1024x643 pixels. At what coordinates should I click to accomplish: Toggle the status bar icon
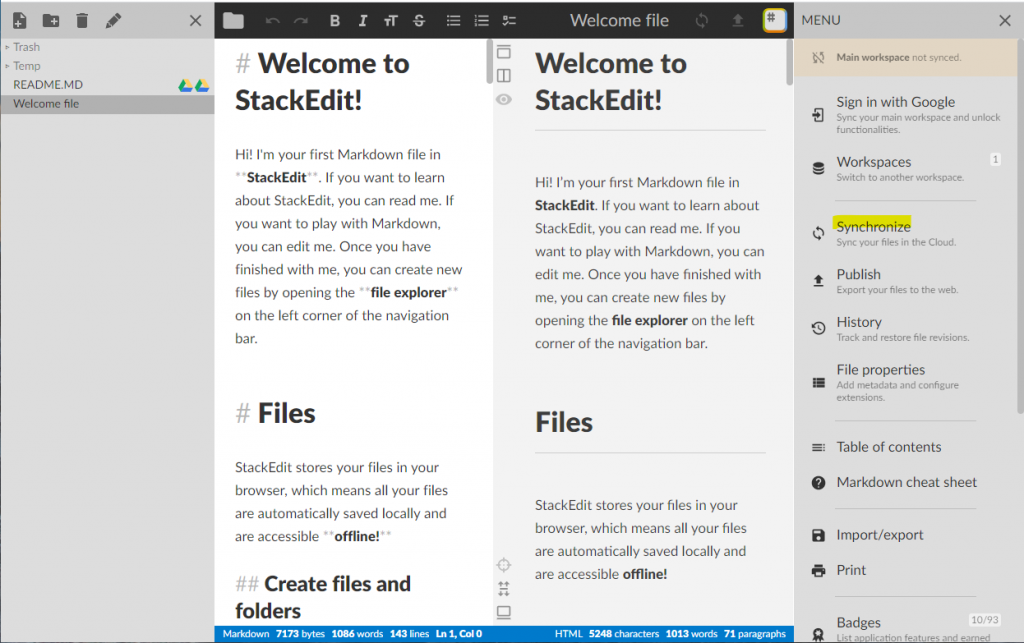(x=504, y=612)
